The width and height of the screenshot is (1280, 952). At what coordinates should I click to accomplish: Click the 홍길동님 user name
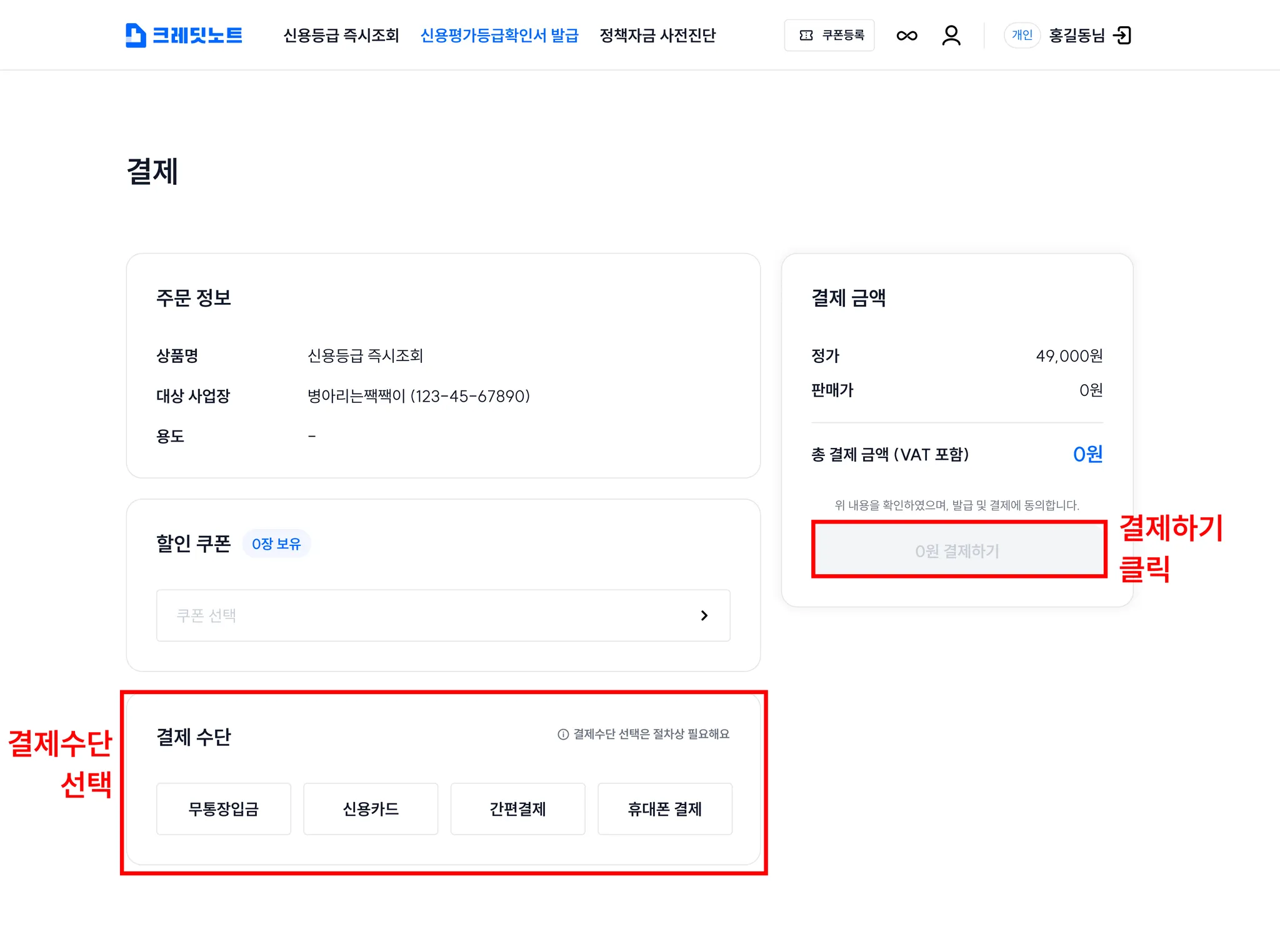1076,36
